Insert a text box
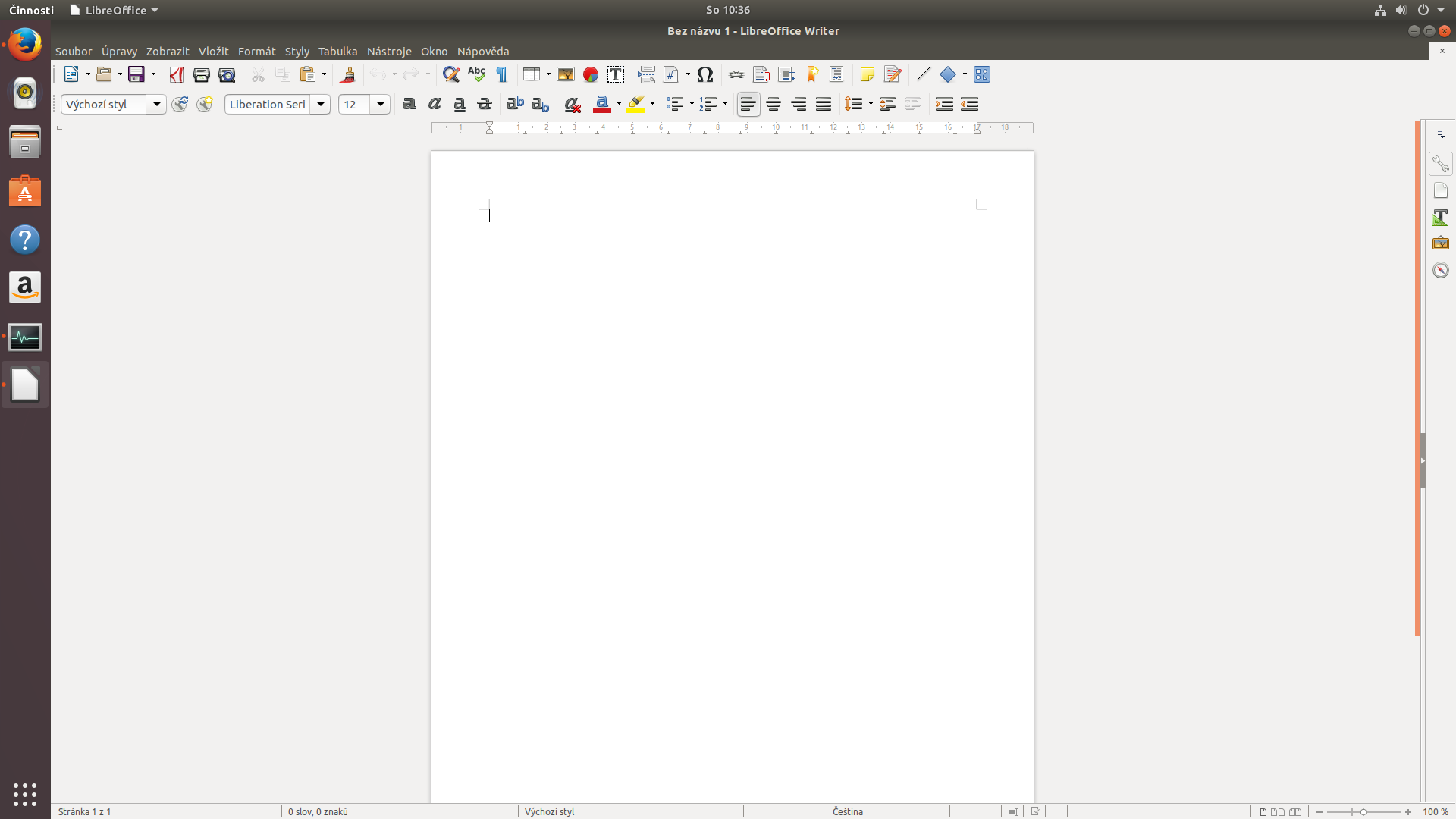 616,74
